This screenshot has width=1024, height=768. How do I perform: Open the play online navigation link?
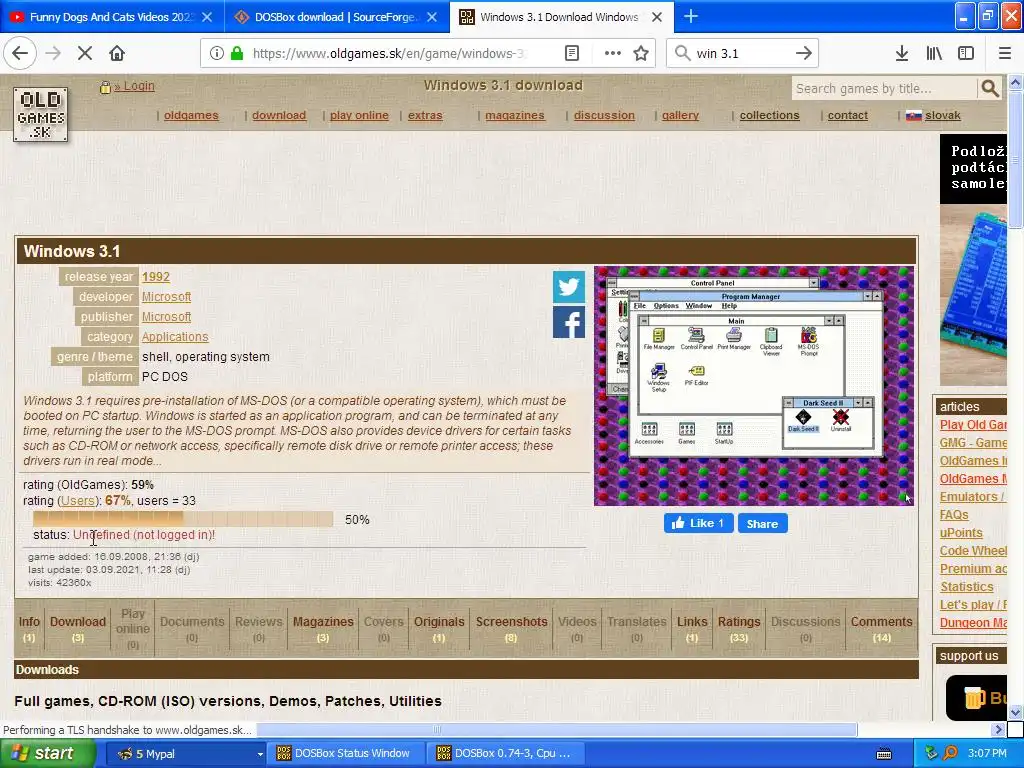359,115
